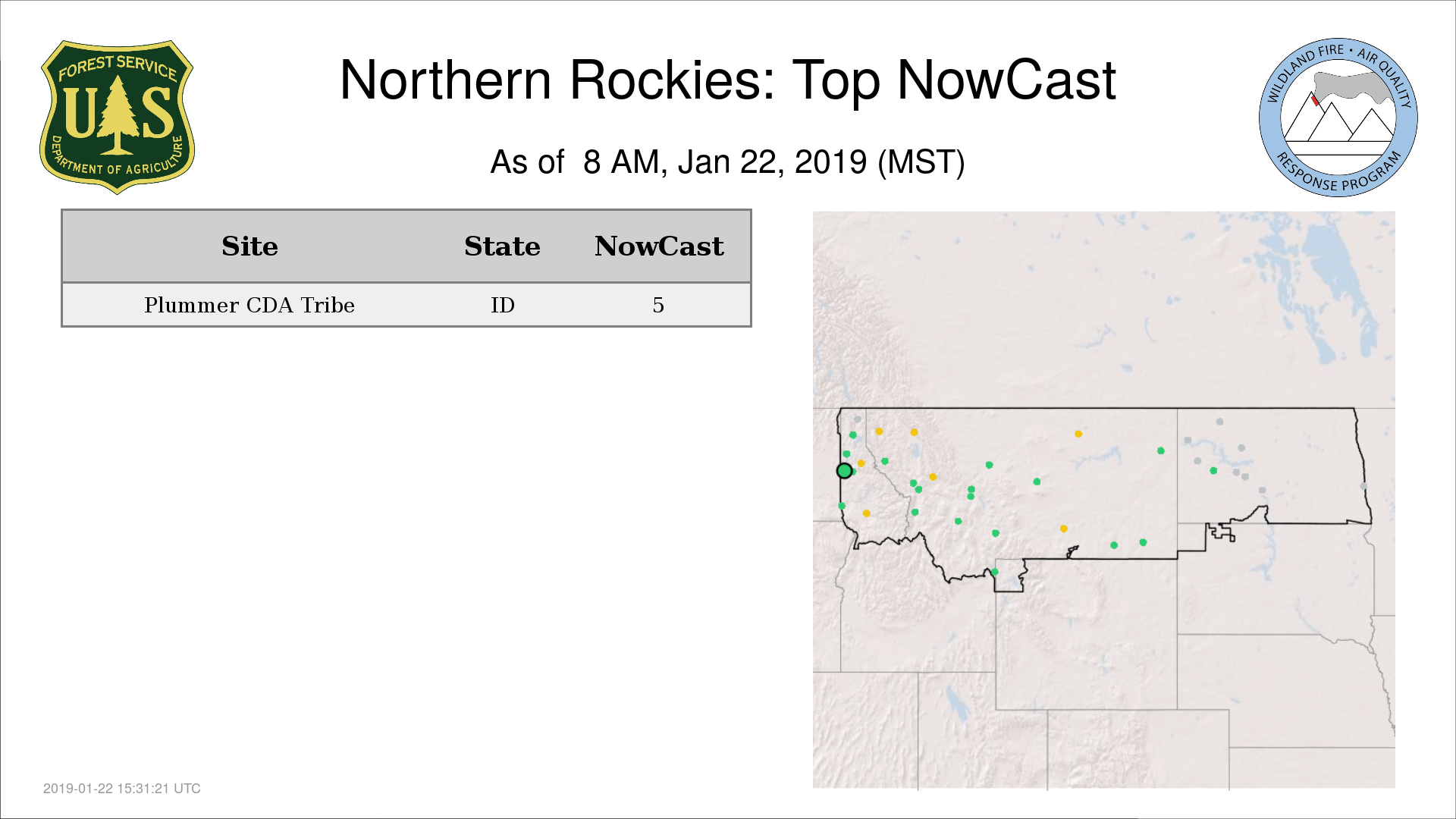Select the large outlined green Plummer map marker
1456x819 pixels.
pos(844,471)
